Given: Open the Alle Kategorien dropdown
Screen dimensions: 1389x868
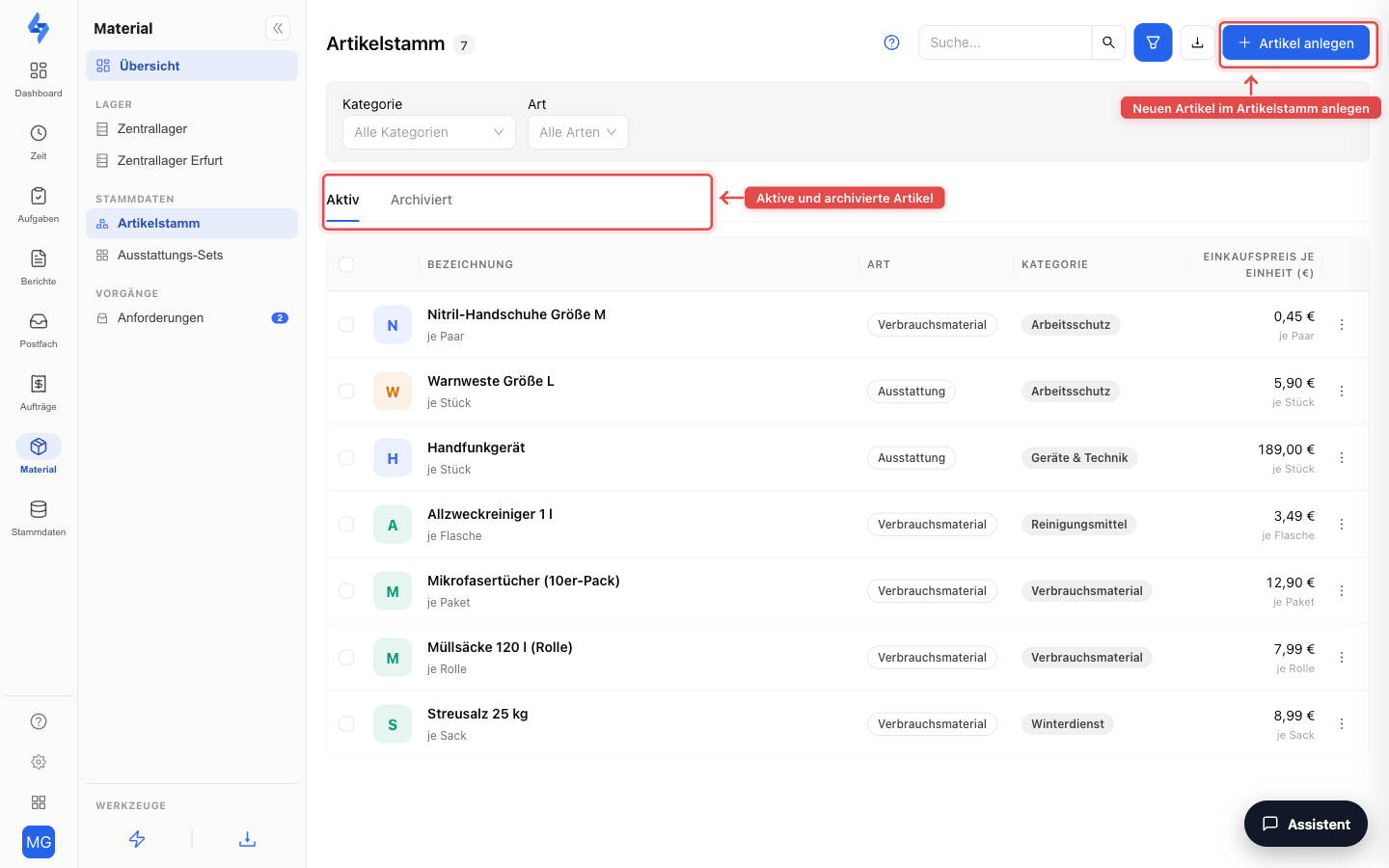Looking at the screenshot, I should point(429,132).
